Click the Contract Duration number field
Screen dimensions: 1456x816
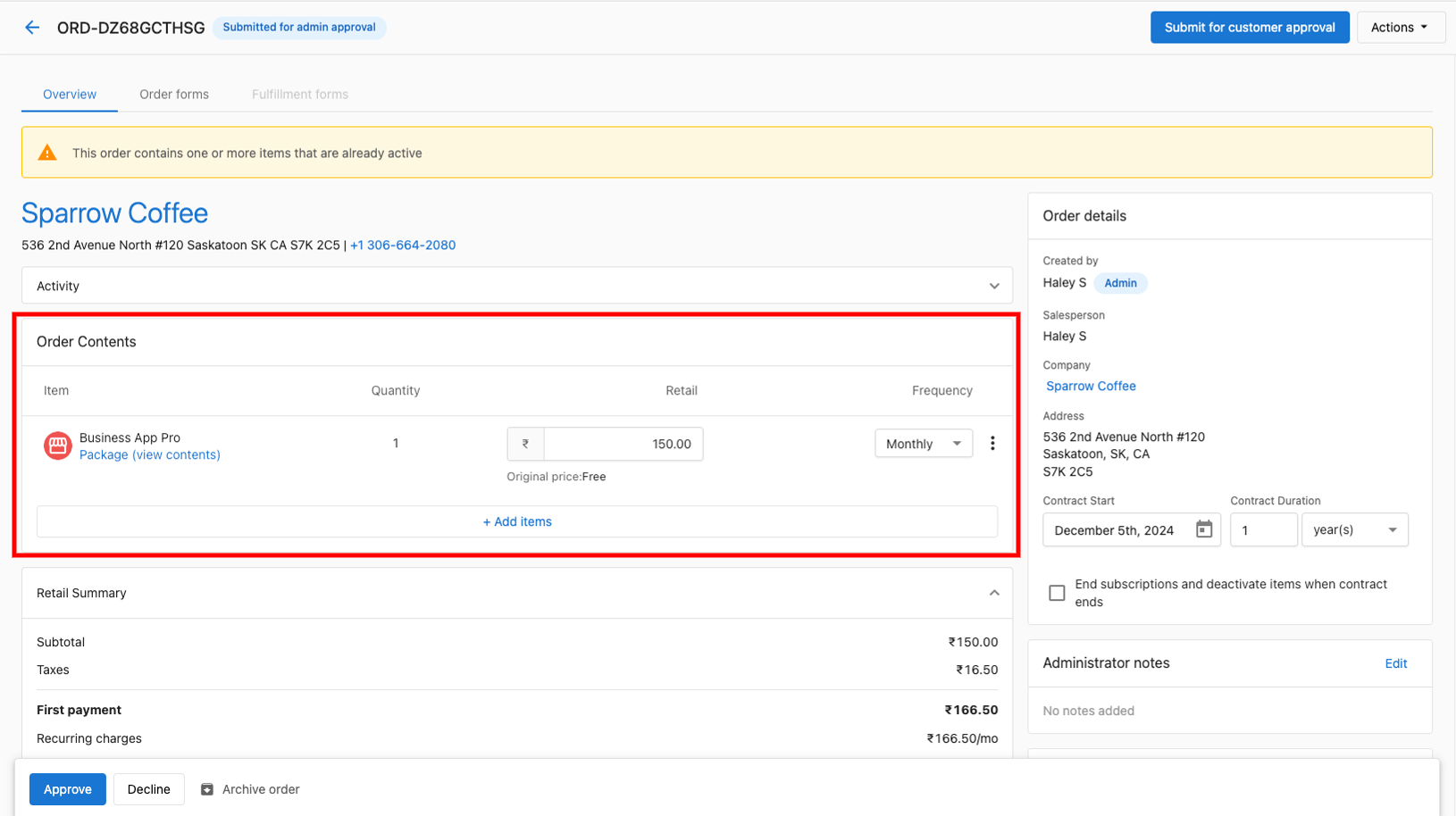click(1263, 529)
